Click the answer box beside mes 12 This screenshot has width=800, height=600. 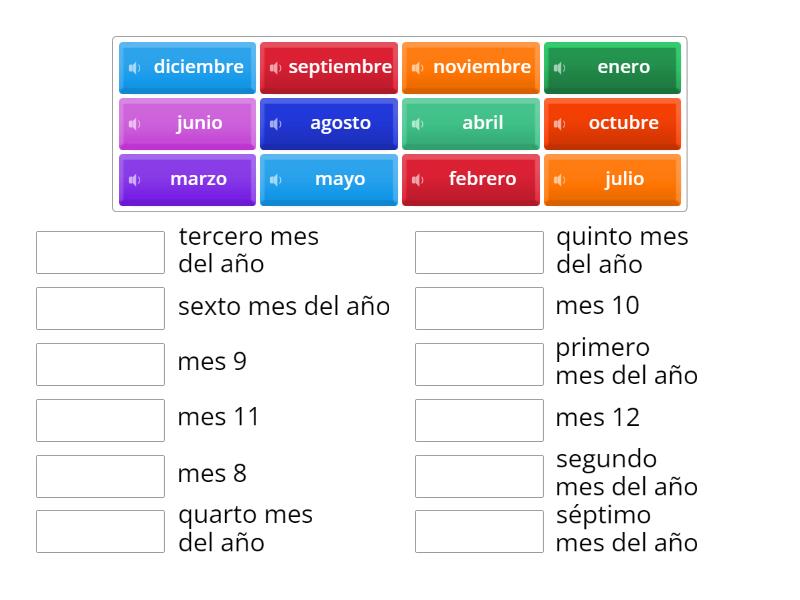[479, 419]
